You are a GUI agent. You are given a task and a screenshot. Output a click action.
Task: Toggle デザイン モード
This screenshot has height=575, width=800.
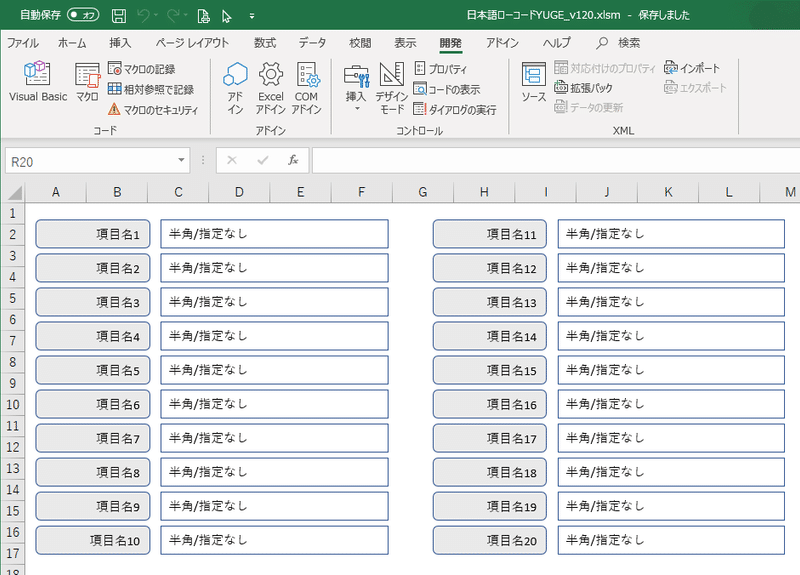[392, 88]
